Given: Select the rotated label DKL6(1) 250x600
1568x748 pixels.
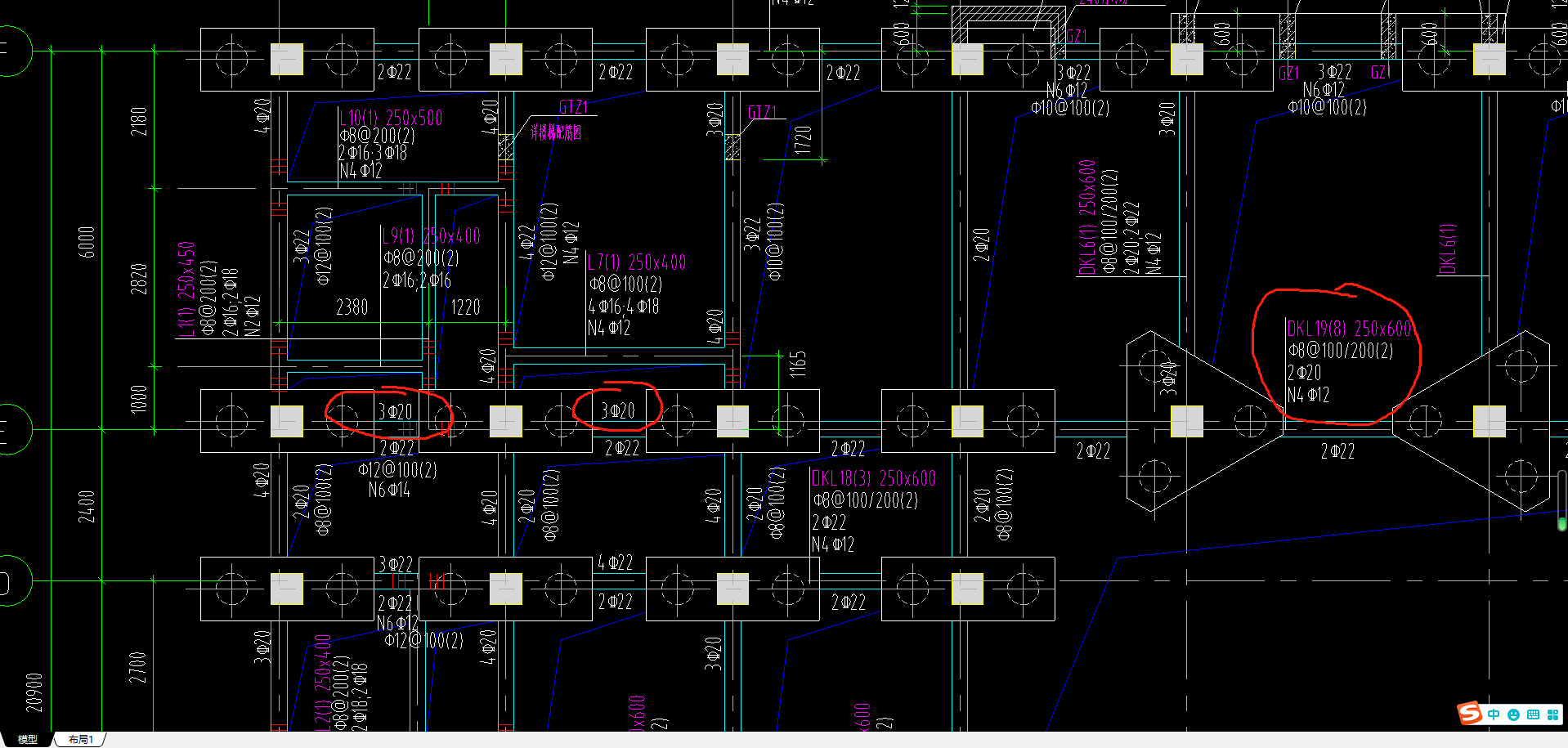Looking at the screenshot, I should pos(1086,217).
